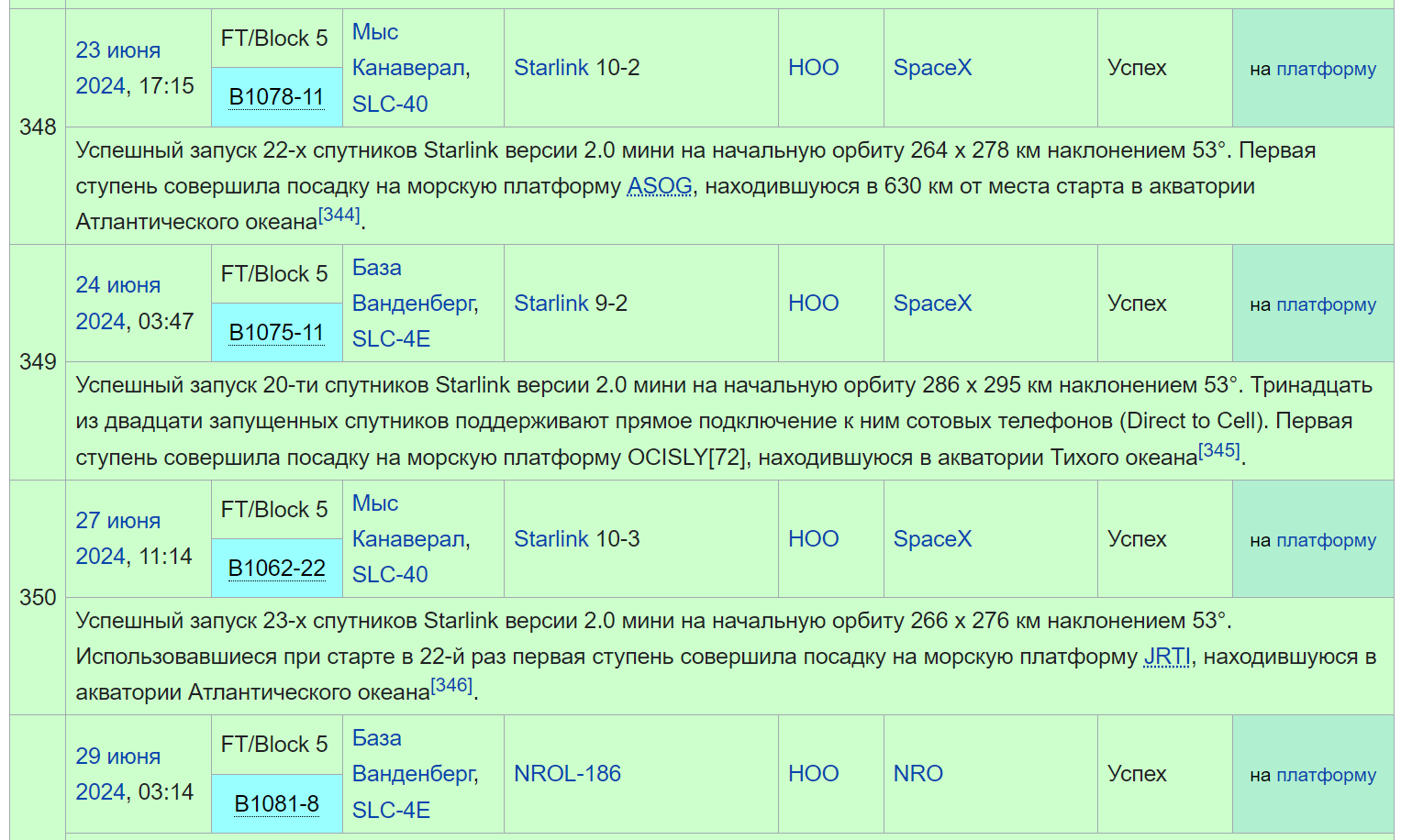
Task: Open the Starlink link for mission 10-2
Action: 551,68
